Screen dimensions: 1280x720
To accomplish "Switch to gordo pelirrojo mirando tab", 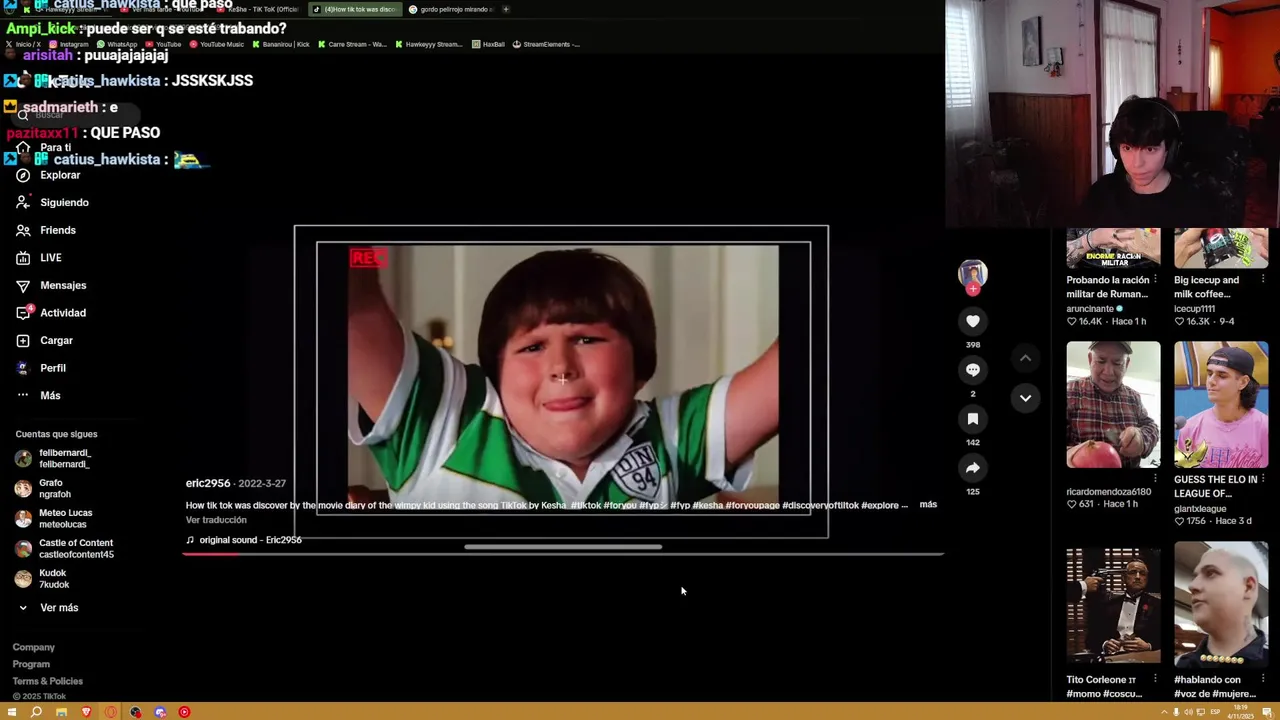I will point(450,9).
